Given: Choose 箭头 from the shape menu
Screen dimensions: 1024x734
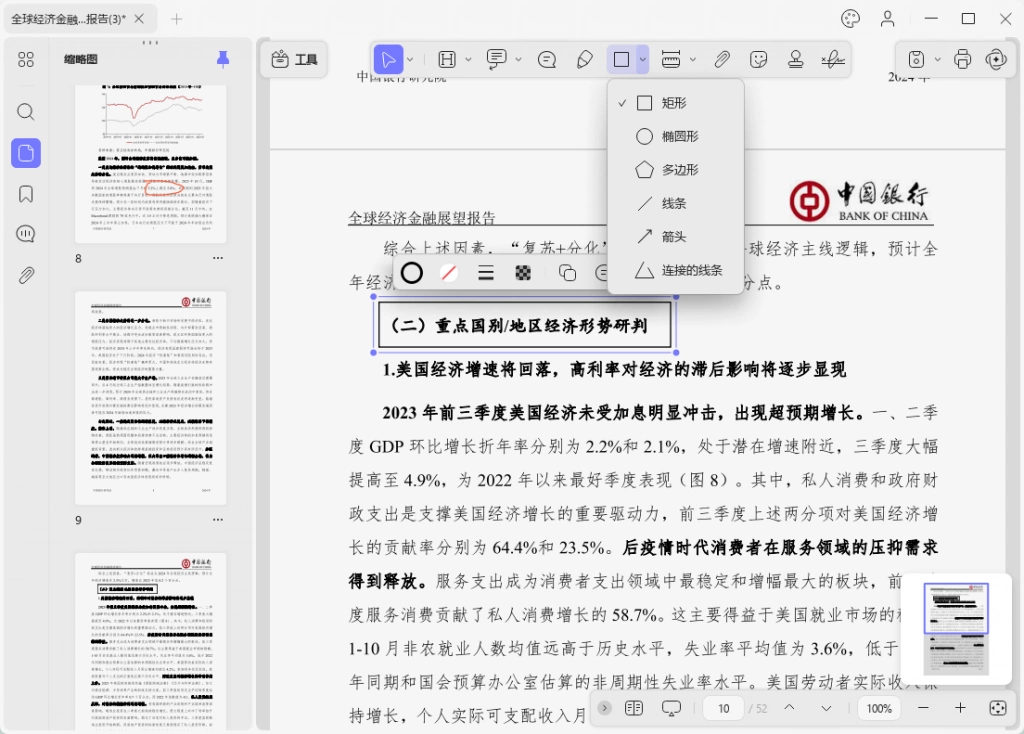Looking at the screenshot, I should (x=675, y=236).
